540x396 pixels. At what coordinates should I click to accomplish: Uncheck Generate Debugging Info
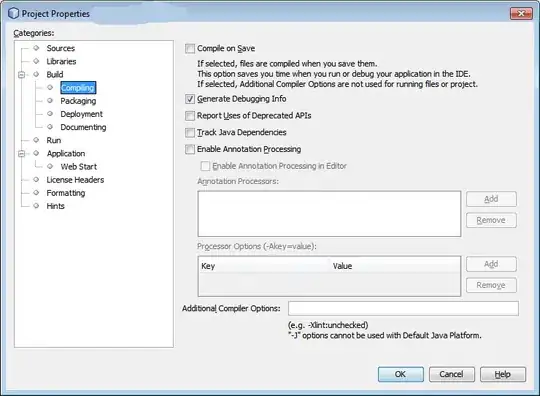click(190, 99)
